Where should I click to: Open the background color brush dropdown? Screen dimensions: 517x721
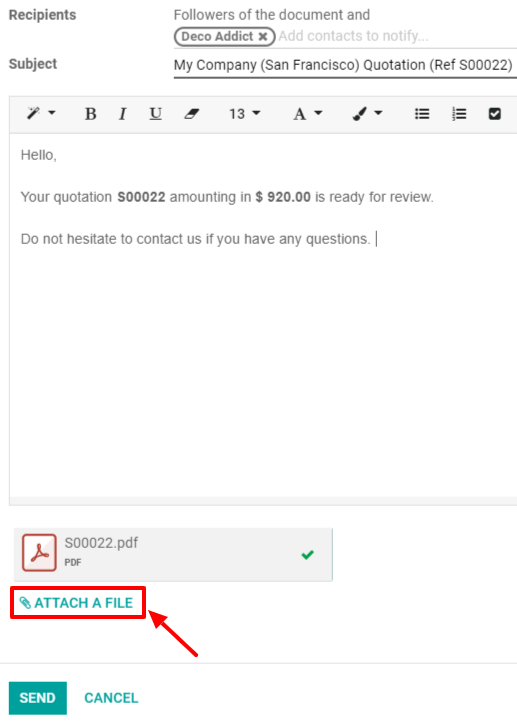click(367, 114)
